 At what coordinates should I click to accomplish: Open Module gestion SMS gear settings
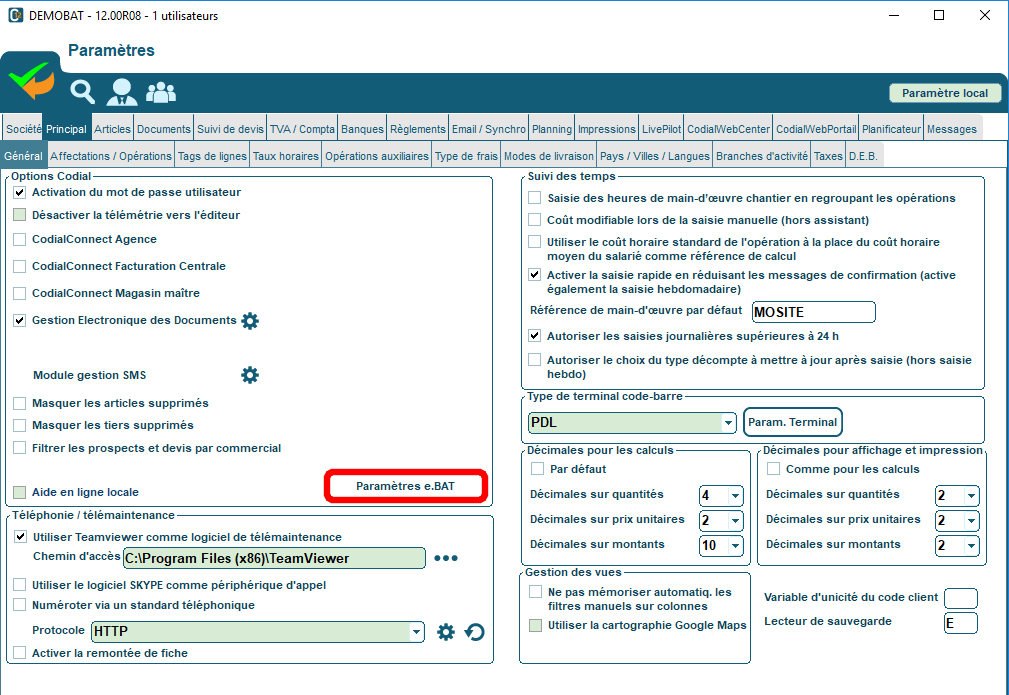(250, 375)
